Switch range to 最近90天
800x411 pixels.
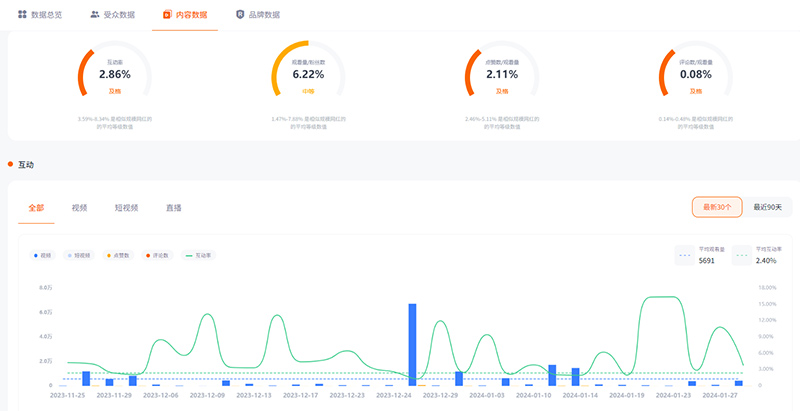coord(771,207)
